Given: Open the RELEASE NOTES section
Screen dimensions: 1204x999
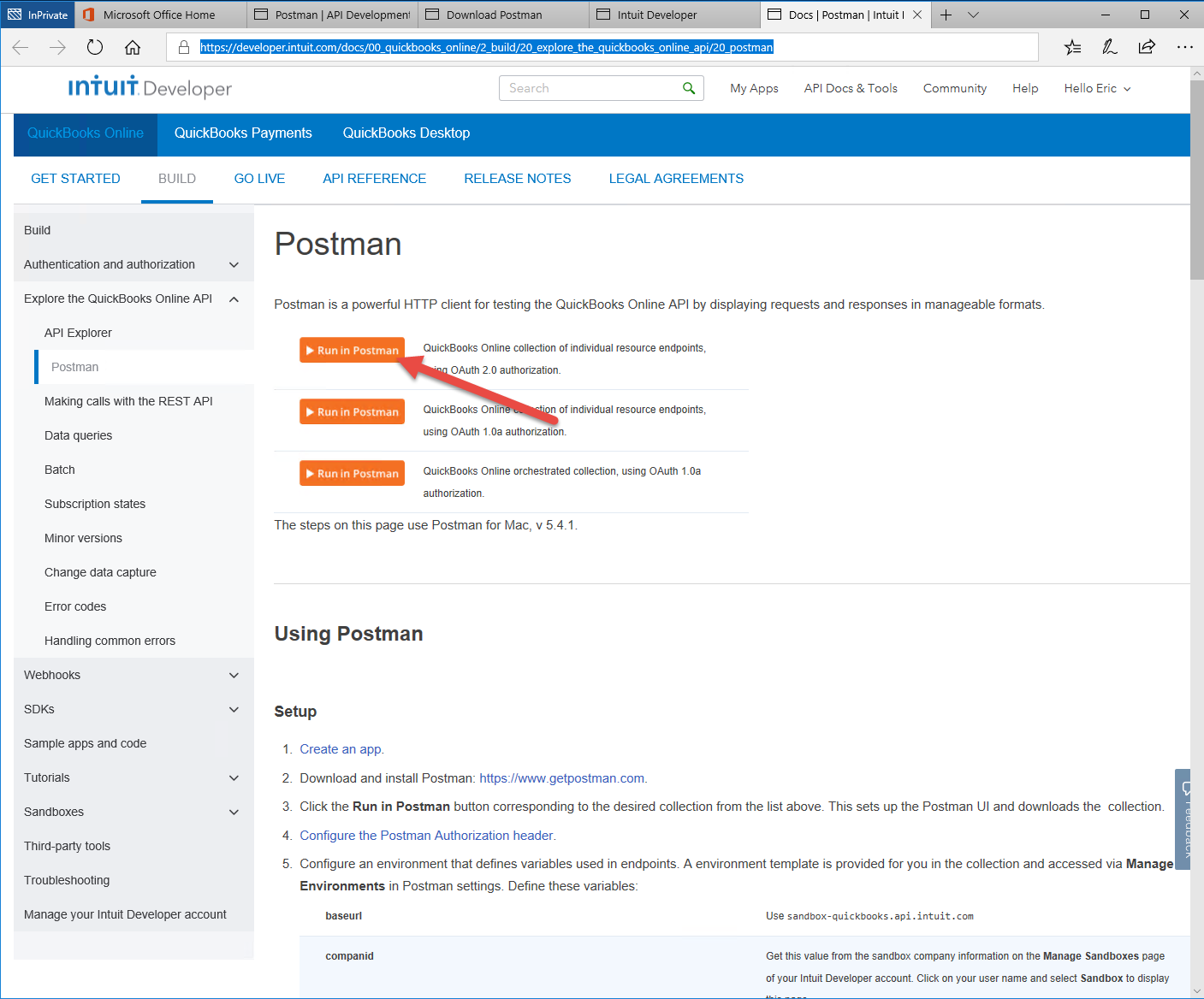Looking at the screenshot, I should [518, 179].
